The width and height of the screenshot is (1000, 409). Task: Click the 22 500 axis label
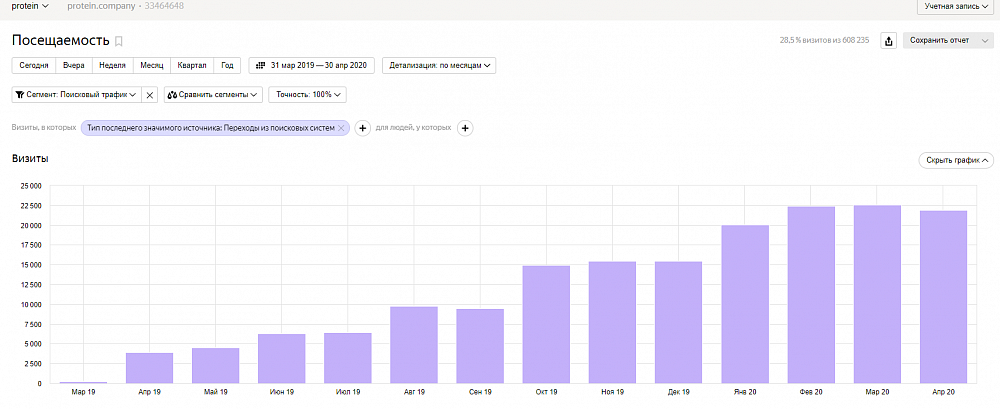[x=29, y=206]
